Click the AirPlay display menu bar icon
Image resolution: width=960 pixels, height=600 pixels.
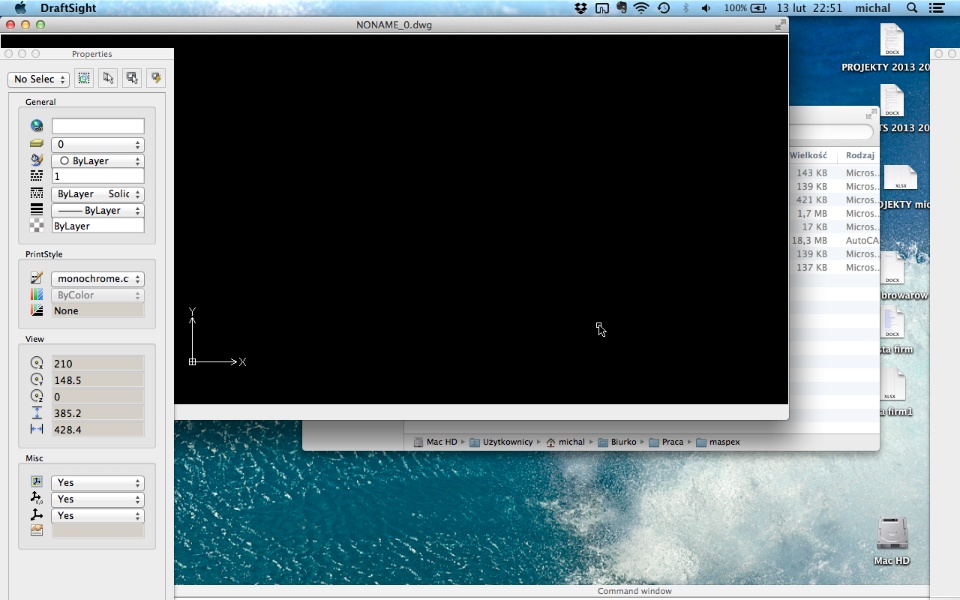(x=602, y=8)
